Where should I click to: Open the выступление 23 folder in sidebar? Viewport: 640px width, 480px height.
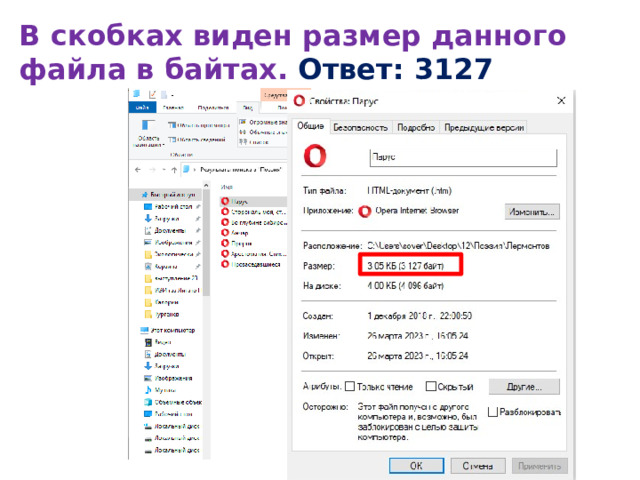pyautogui.click(x=171, y=278)
